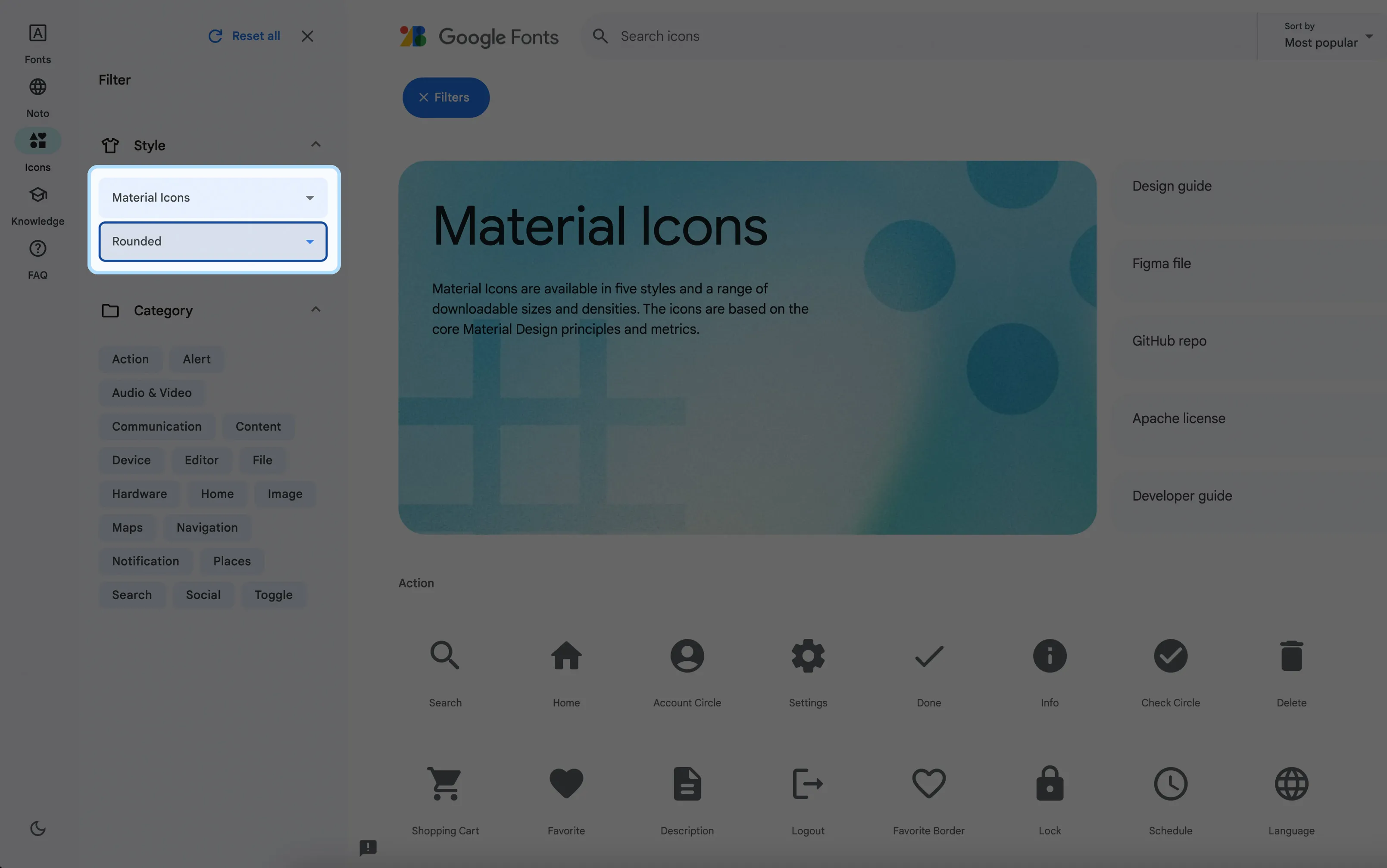Click Reset all filters
Image resolution: width=1387 pixels, height=868 pixels.
coord(244,36)
